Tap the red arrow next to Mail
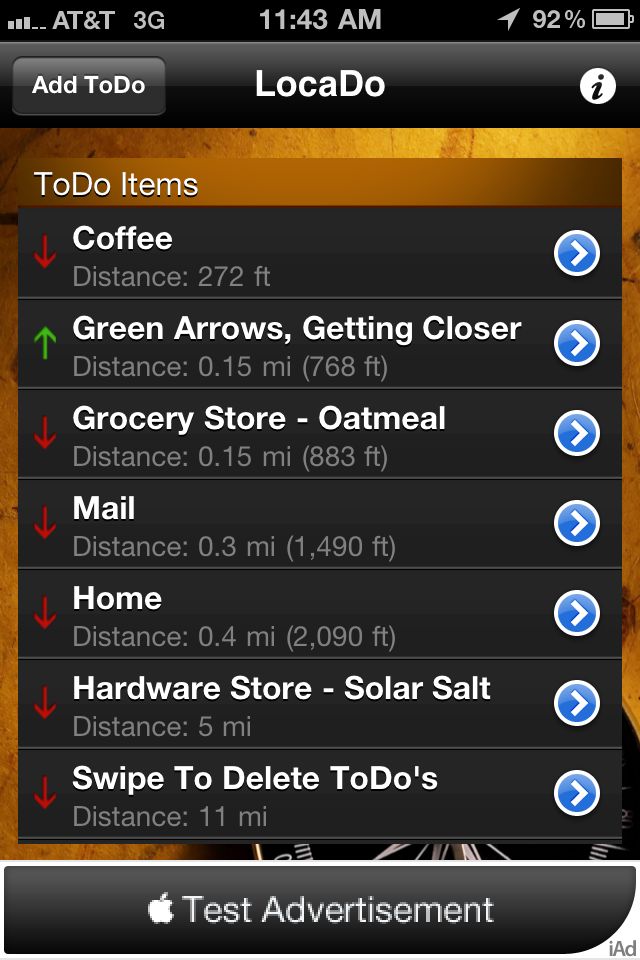The width and height of the screenshot is (640, 960). coord(45,522)
